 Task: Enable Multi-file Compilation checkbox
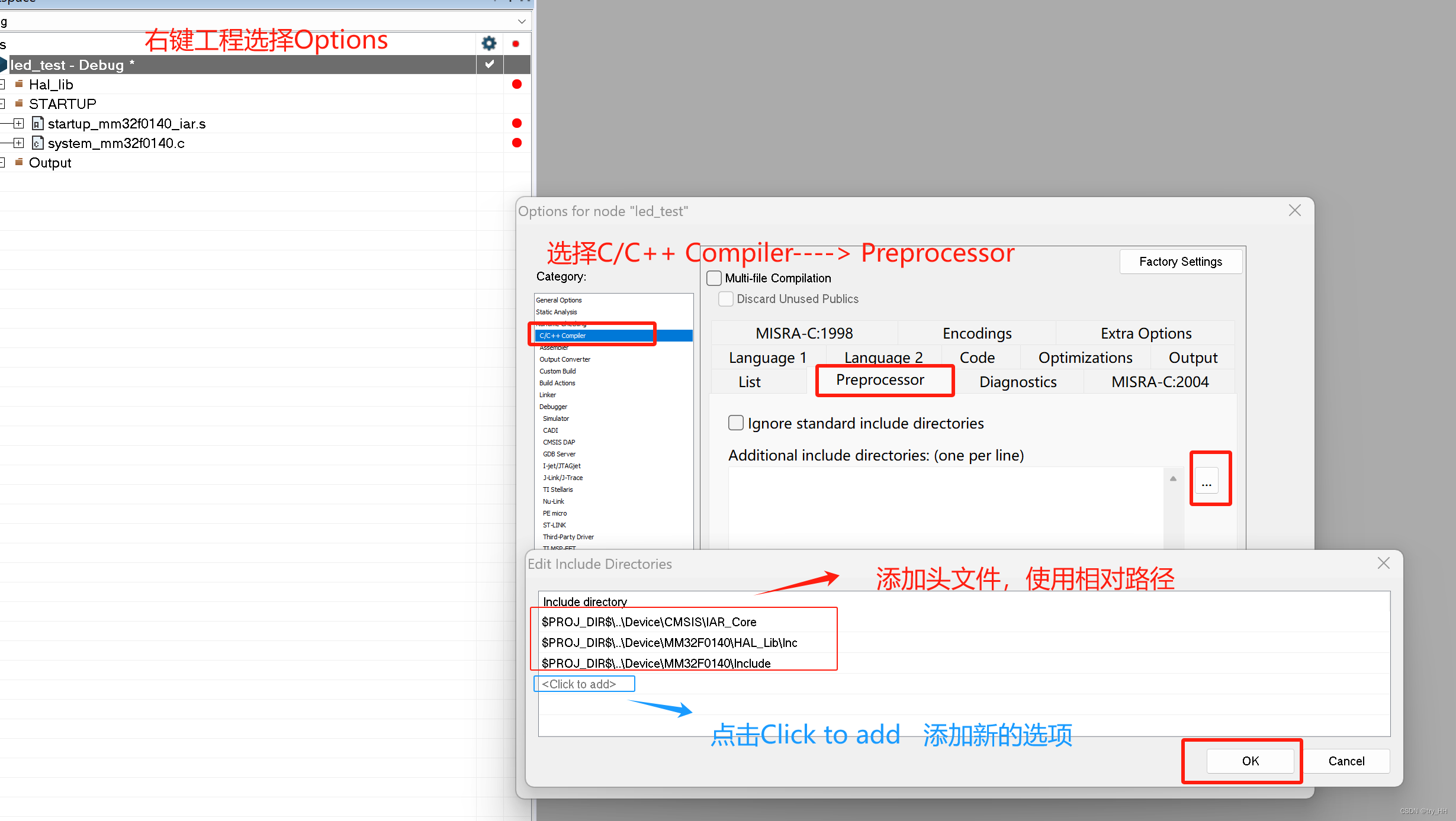tap(715, 278)
